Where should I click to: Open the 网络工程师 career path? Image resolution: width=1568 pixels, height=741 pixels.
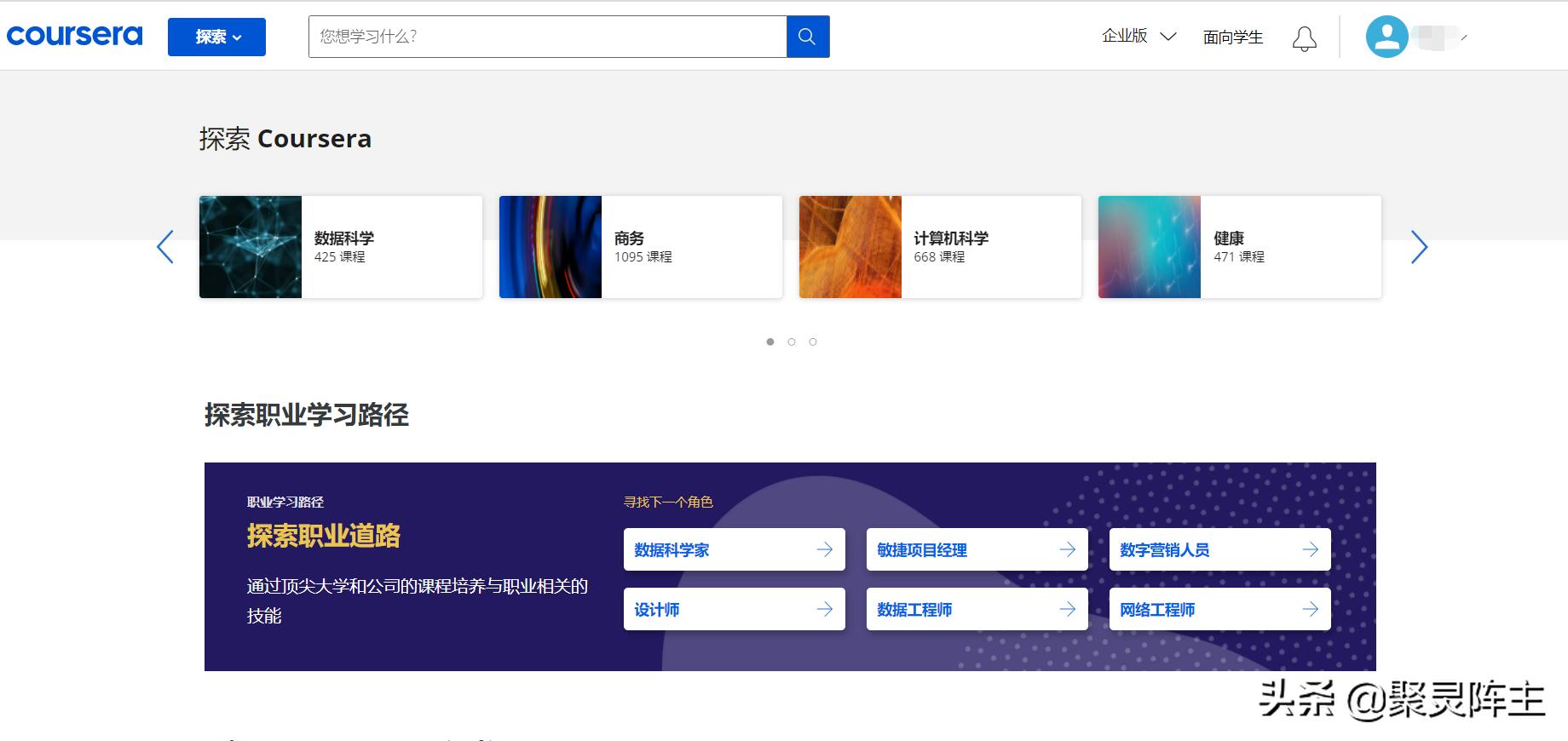1220,609
